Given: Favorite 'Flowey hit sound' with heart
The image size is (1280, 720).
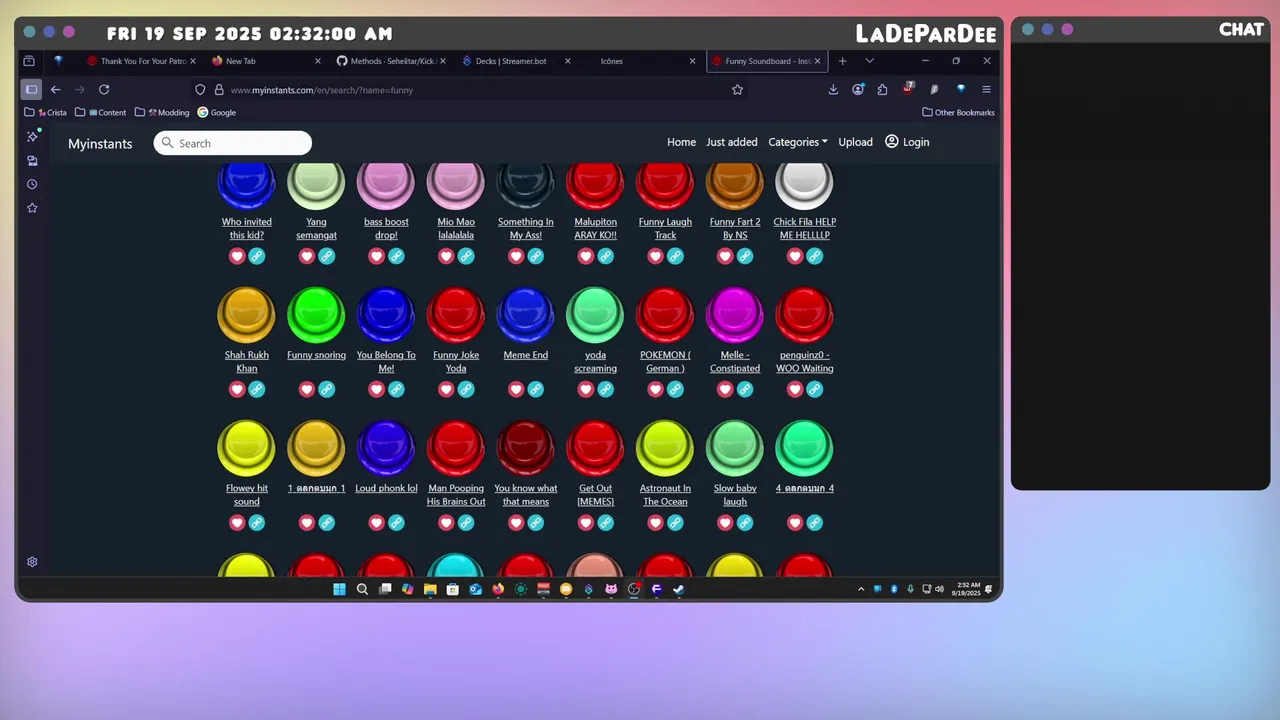Looking at the screenshot, I should pyautogui.click(x=237, y=522).
